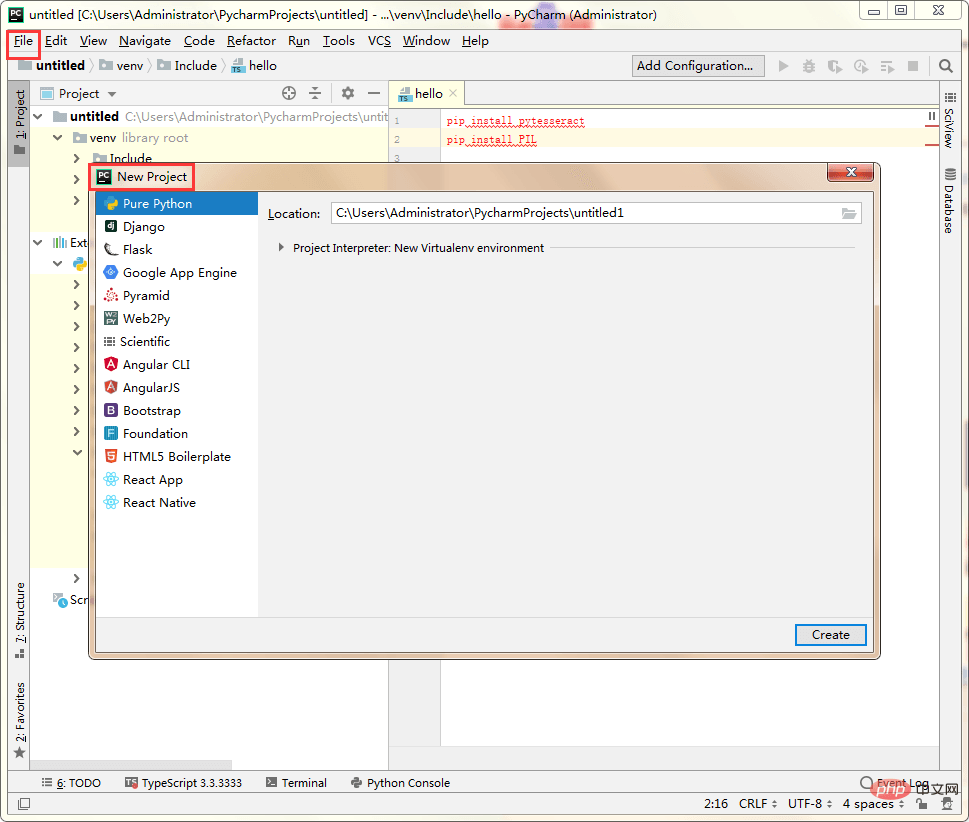The width and height of the screenshot is (969, 822).
Task: Expand the Include folder node
Action: point(77,158)
